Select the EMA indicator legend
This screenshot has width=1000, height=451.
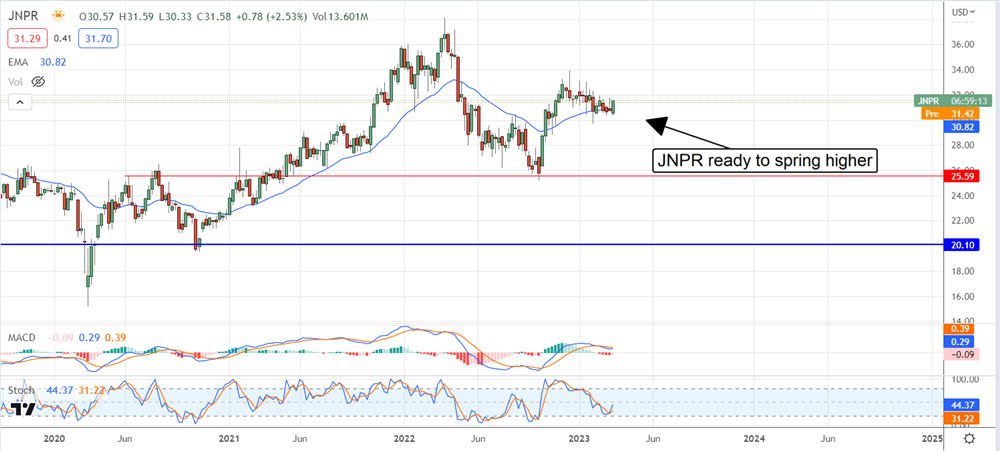18,62
